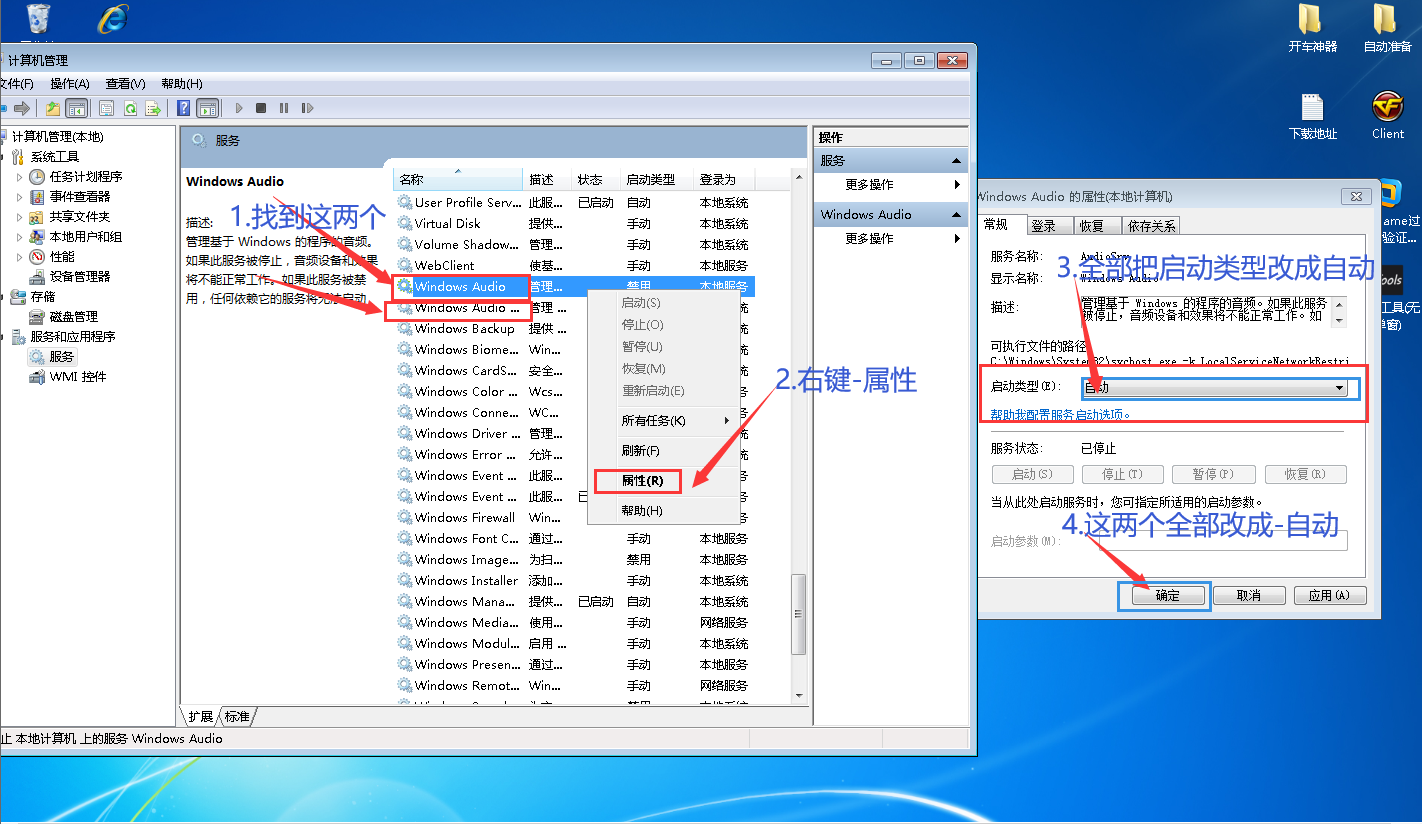
Task: Click the 本地用户和组 tree icon
Action: point(37,236)
